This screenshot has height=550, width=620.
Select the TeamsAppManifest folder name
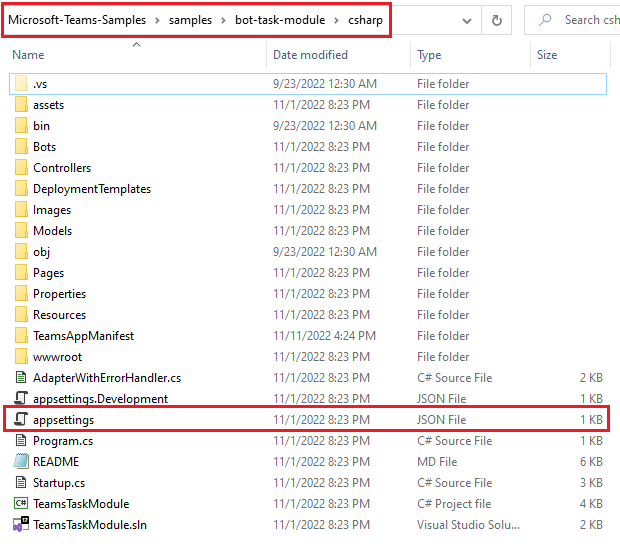coord(83,336)
